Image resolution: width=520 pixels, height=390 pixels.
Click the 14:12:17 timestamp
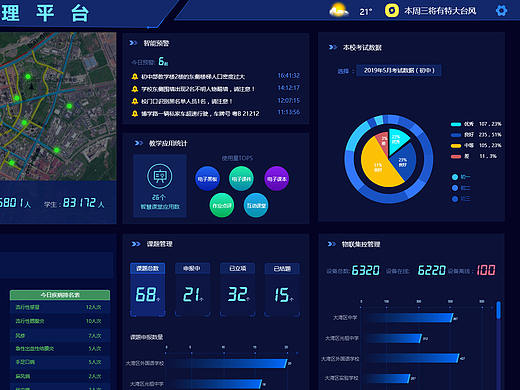click(x=289, y=88)
